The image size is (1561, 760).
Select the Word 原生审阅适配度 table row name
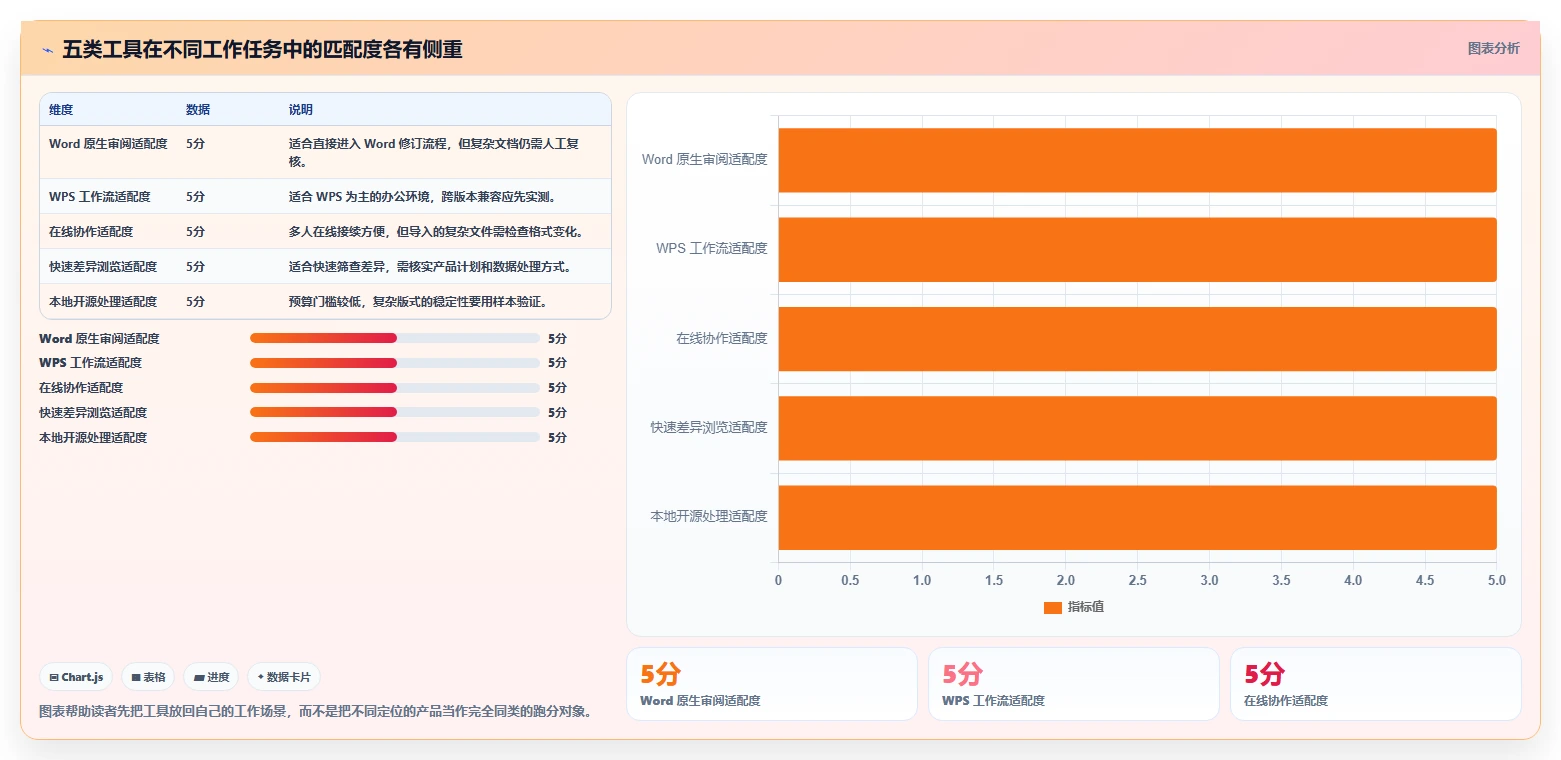pos(108,144)
